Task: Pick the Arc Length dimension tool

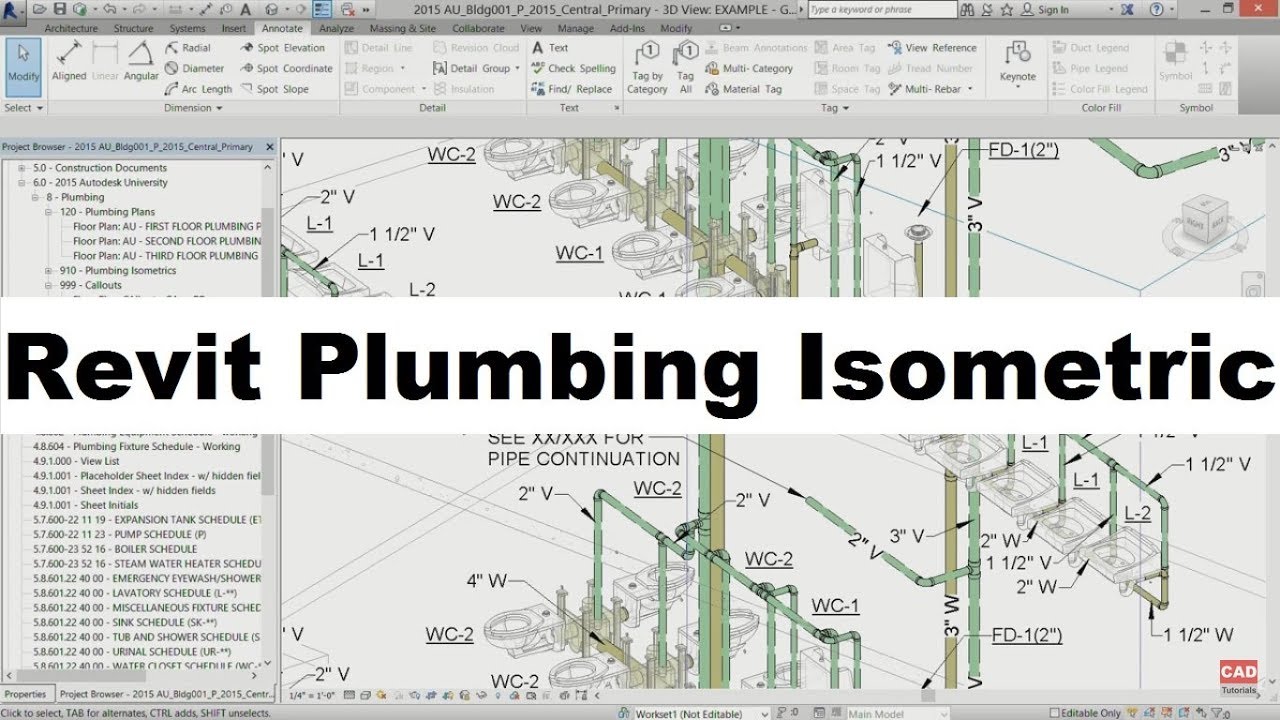Action: tap(198, 89)
